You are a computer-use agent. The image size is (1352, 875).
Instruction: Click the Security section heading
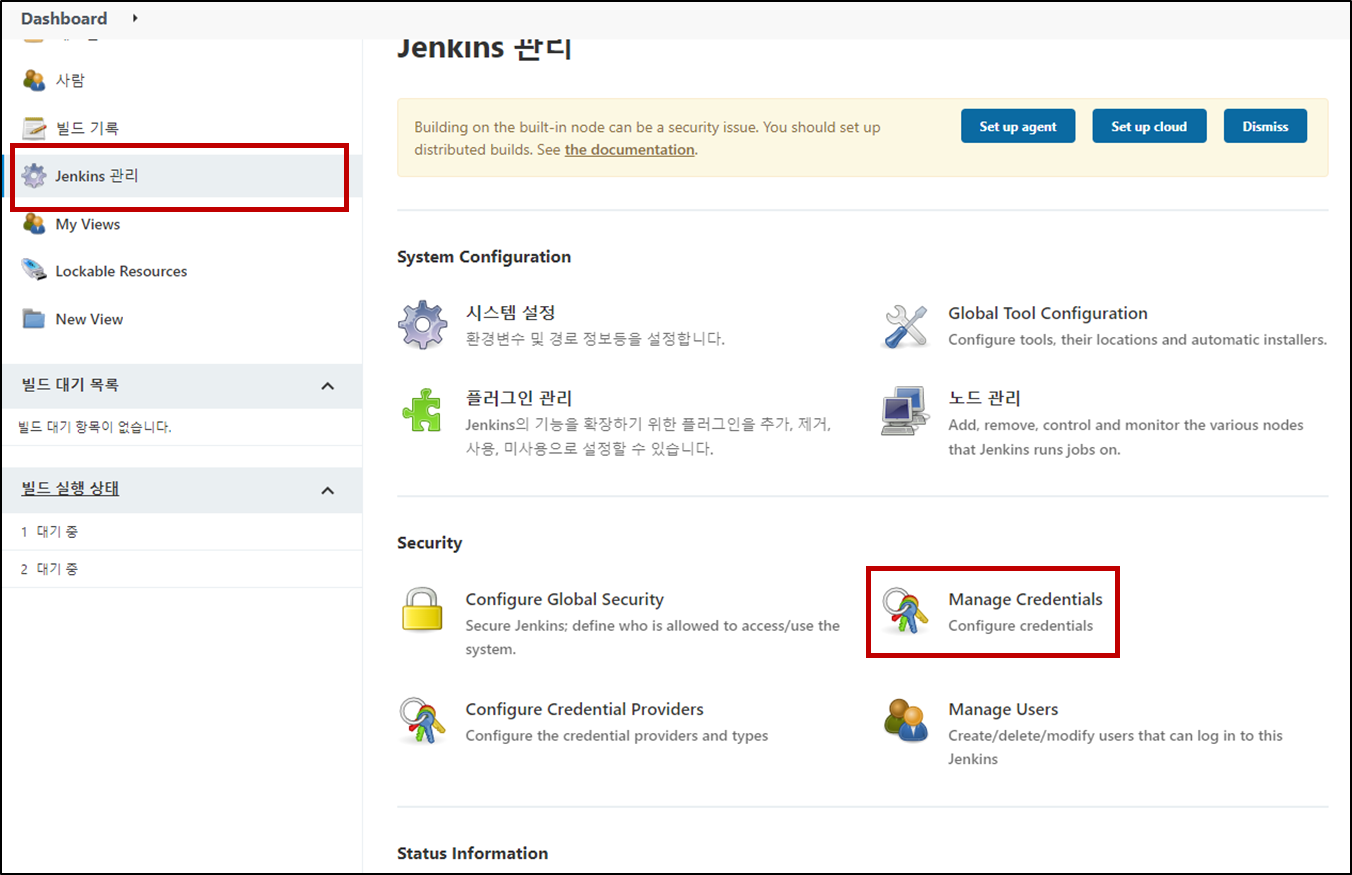[x=430, y=543]
